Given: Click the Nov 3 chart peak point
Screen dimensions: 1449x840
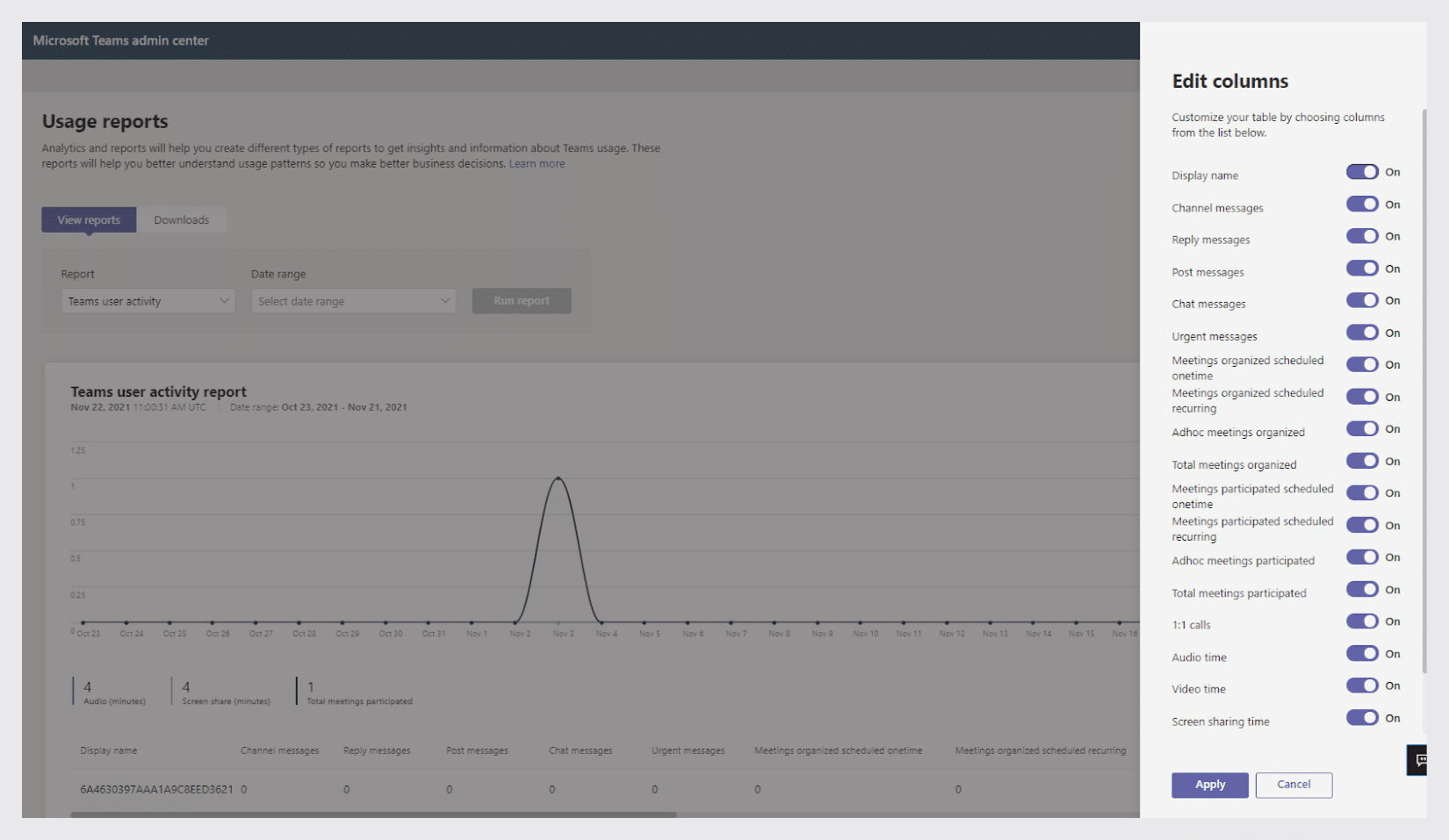Looking at the screenshot, I should point(559,478).
